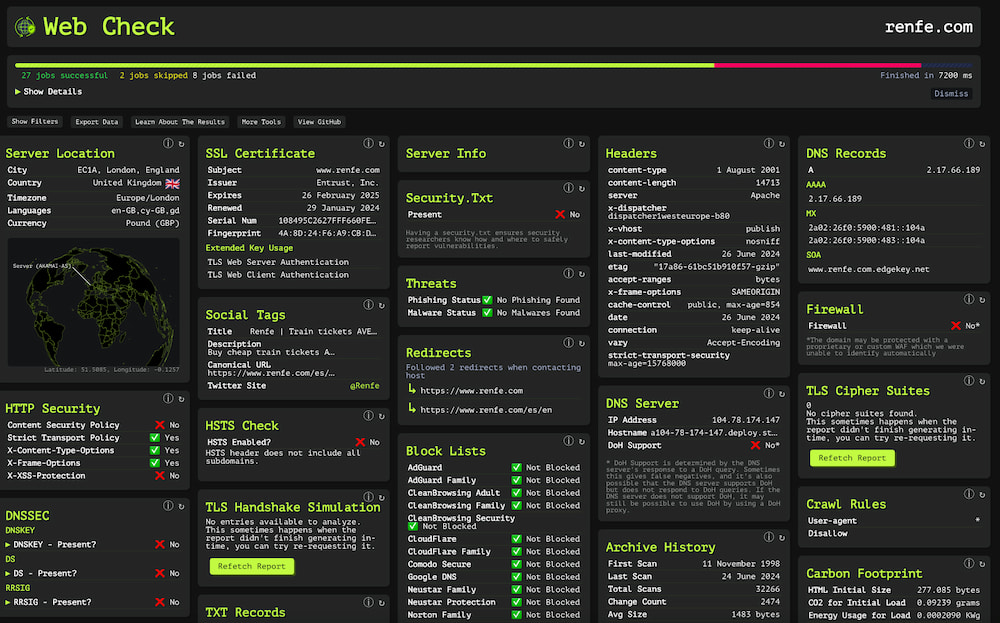
Task: Refresh the Security.Txt card
Action: tap(582, 189)
